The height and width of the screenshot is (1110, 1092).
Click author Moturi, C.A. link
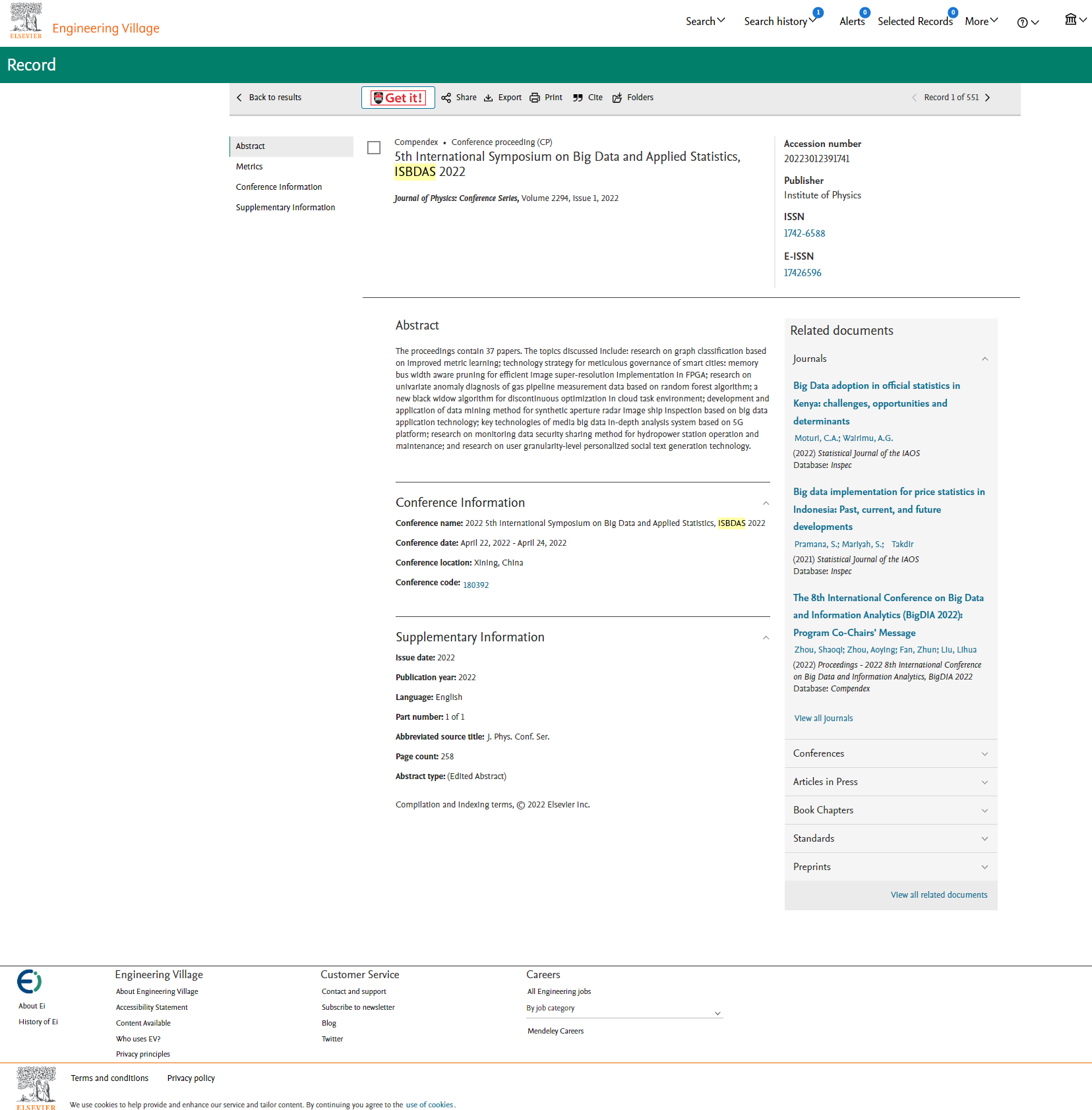click(x=816, y=438)
